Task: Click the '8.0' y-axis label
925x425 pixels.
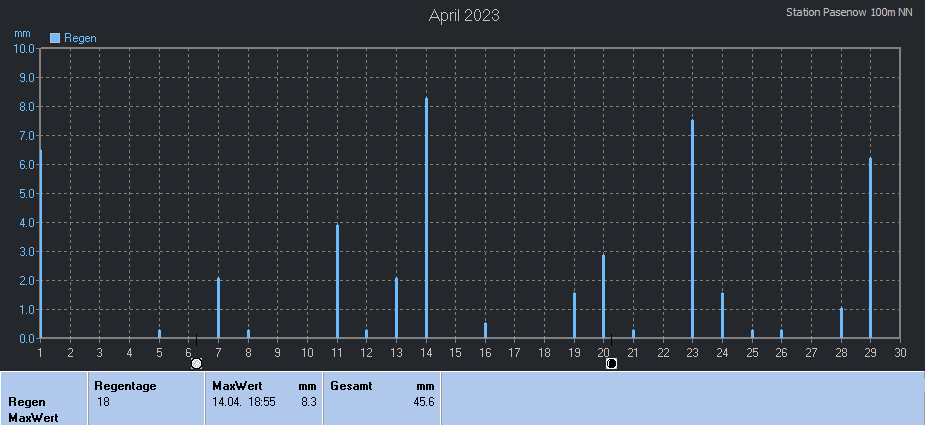Action: (x=26, y=107)
